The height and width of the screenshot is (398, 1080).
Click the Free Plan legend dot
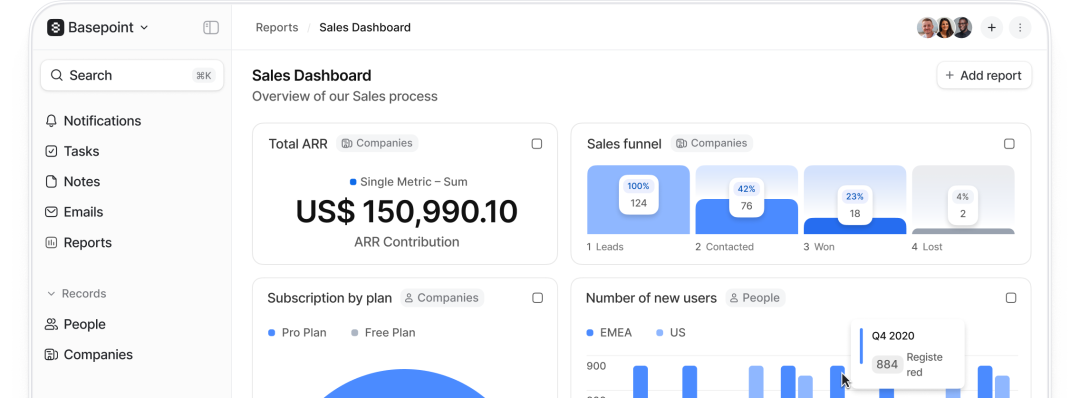coord(355,333)
